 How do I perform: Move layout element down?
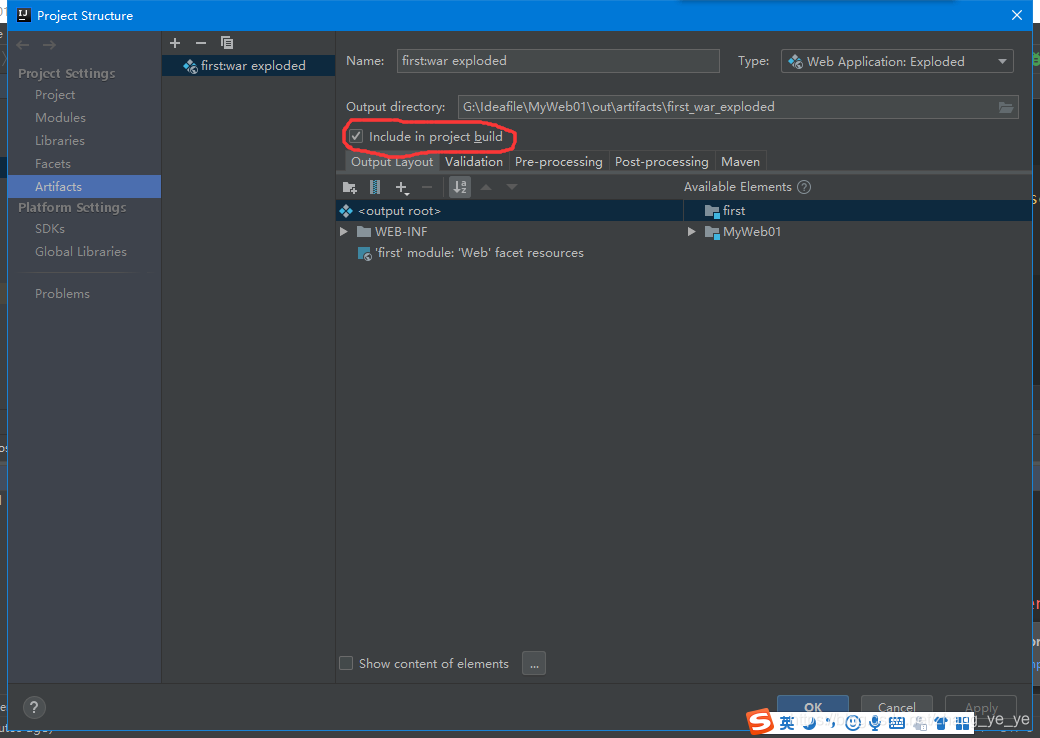[x=511, y=188]
